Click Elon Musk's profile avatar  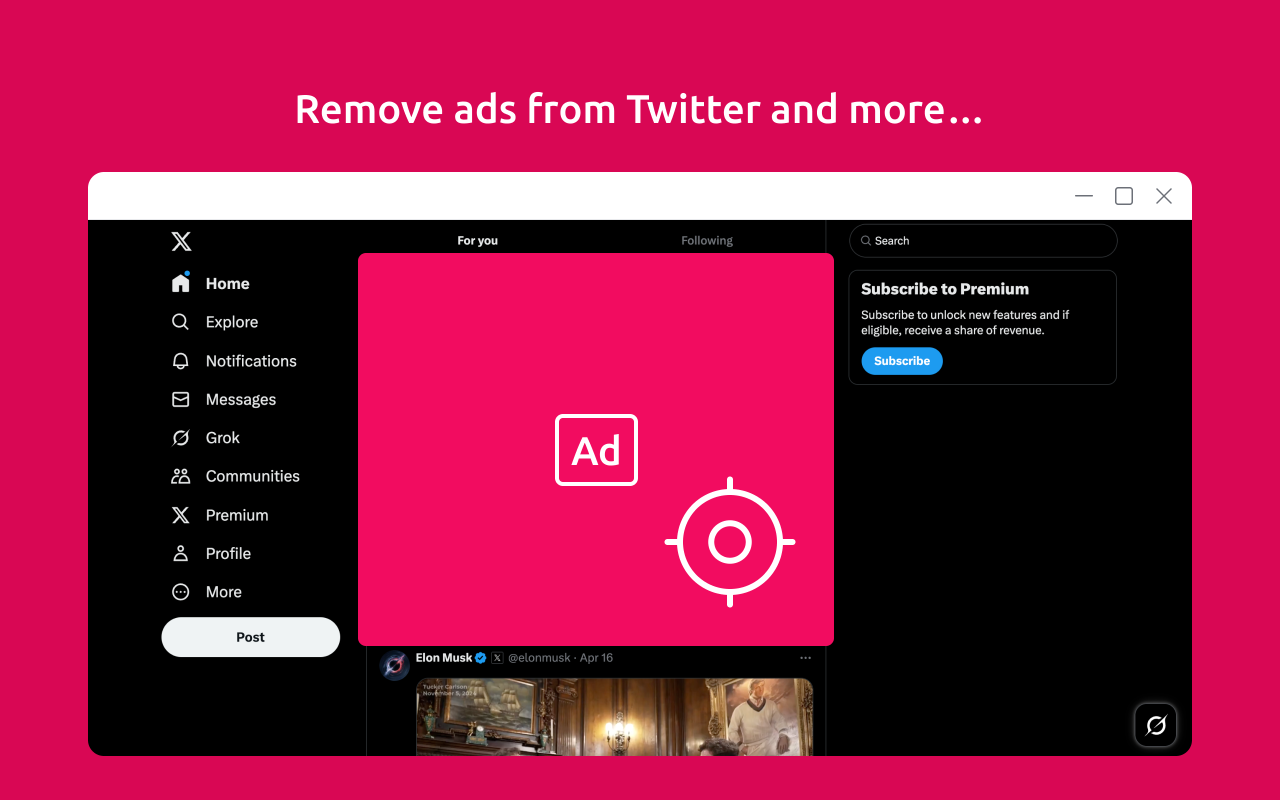point(395,665)
